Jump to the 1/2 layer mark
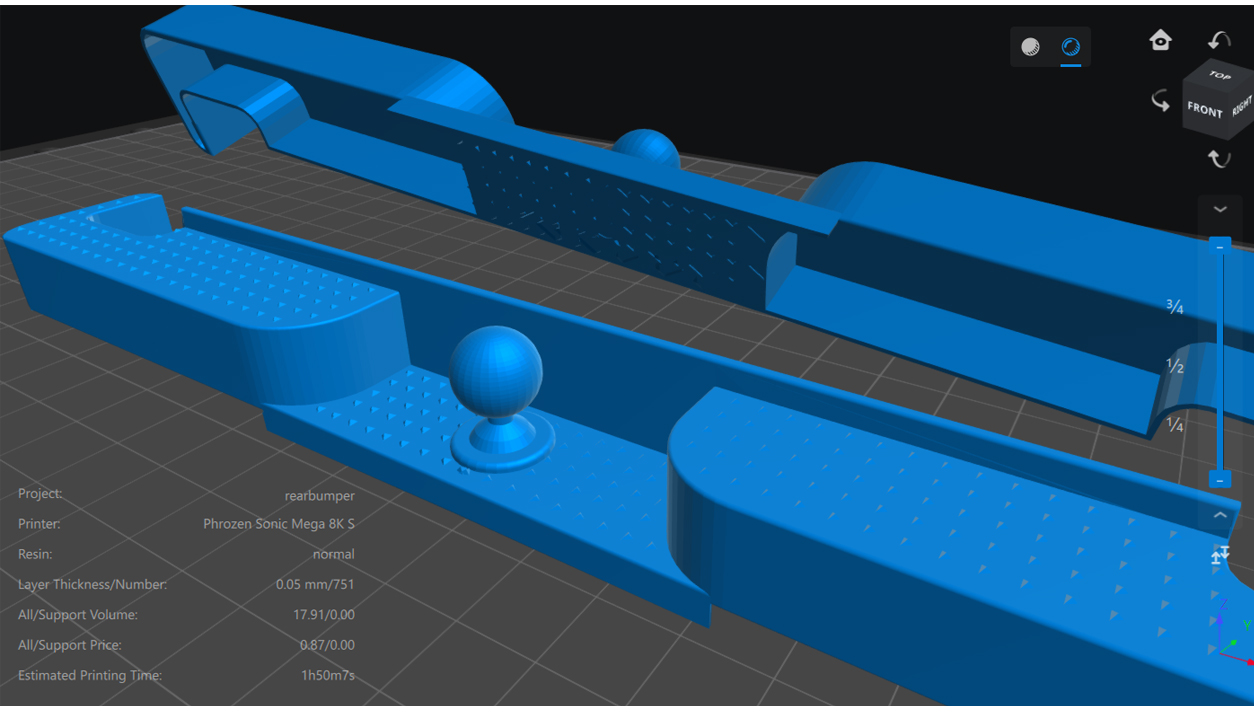1254x714 pixels. point(1175,366)
